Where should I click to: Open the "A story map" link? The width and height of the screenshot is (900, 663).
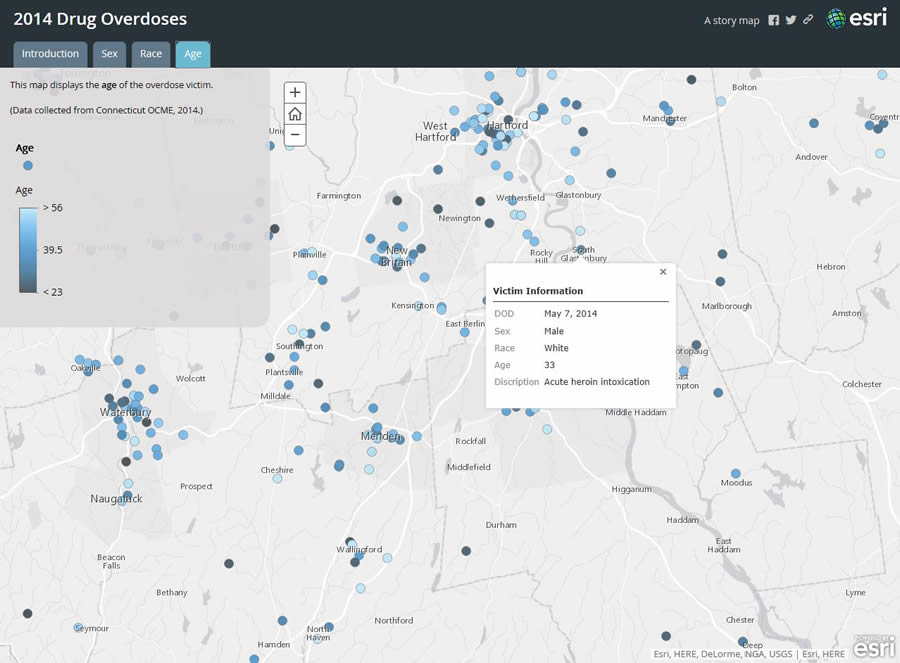[x=731, y=20]
